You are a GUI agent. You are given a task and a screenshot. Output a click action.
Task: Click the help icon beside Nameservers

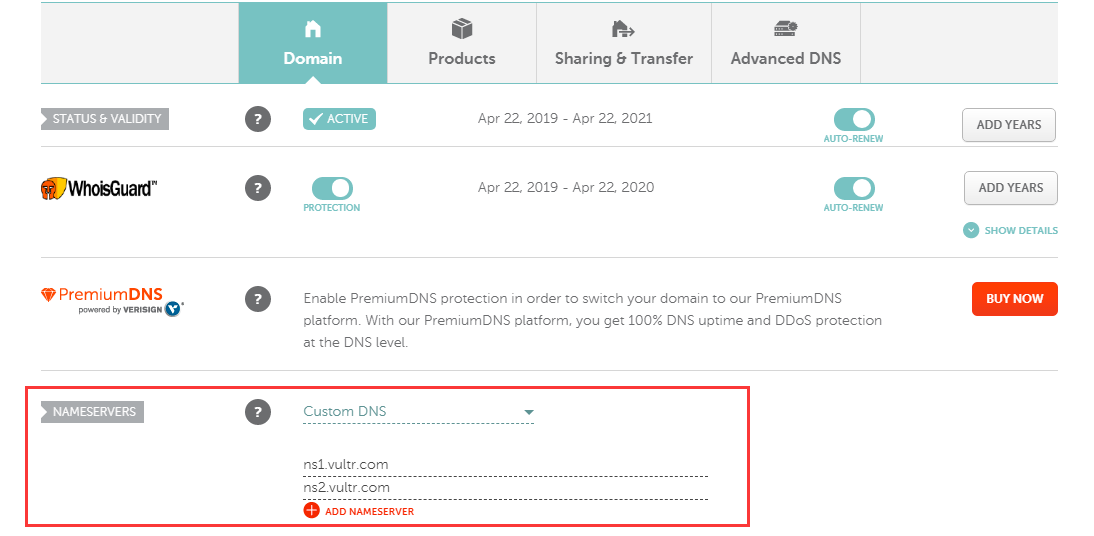click(x=257, y=412)
